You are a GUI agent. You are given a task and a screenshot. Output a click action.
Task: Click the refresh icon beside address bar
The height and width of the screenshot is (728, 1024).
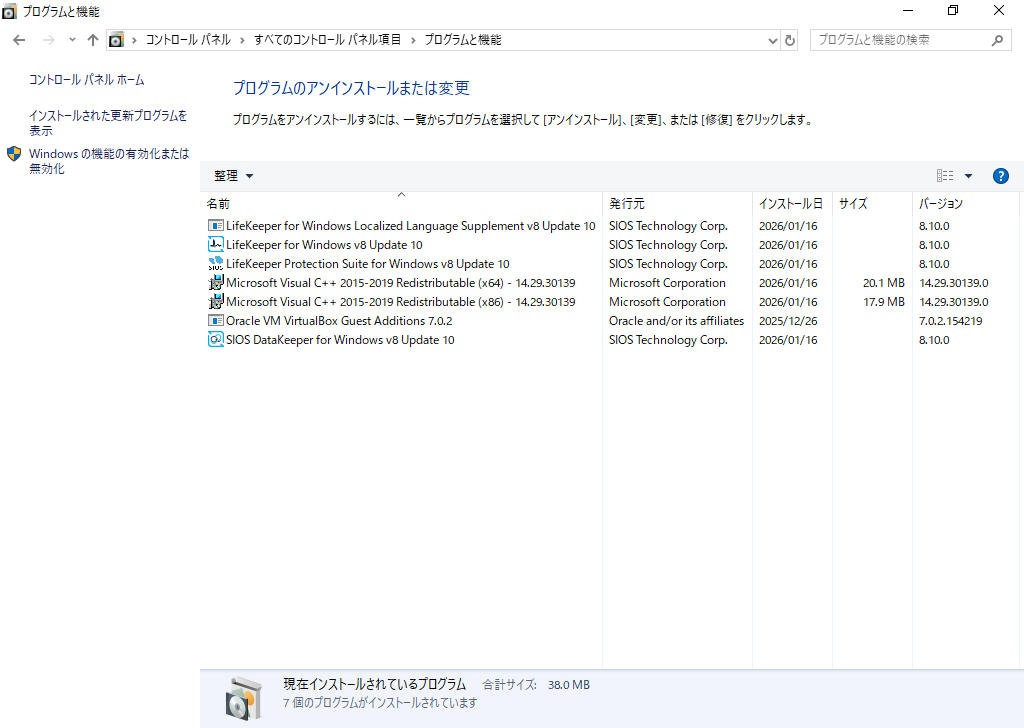[x=790, y=40]
